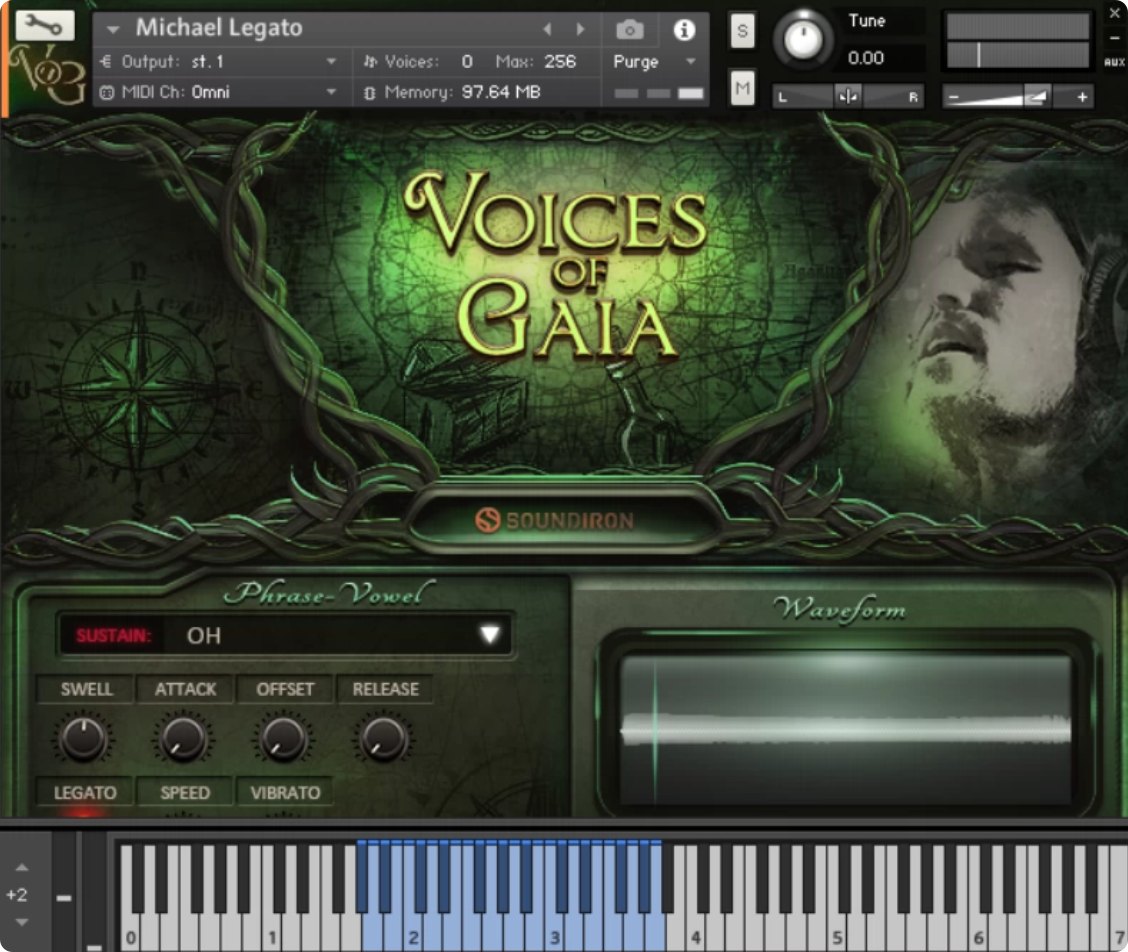The width and height of the screenshot is (1128, 952).
Task: Lower volume with minus button
Action: [954, 96]
